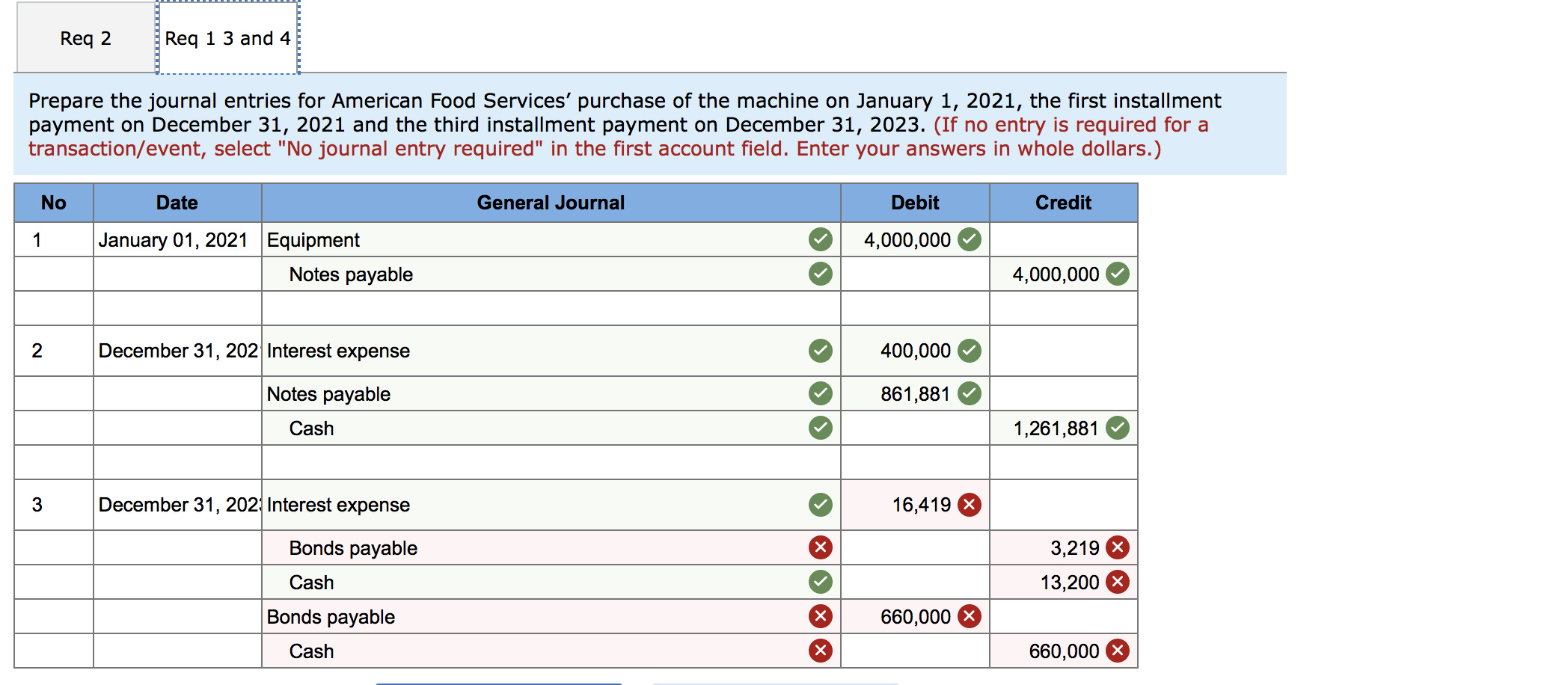Click red X in credit Bonds payable row
This screenshot has width=1568, height=685.
820,547
